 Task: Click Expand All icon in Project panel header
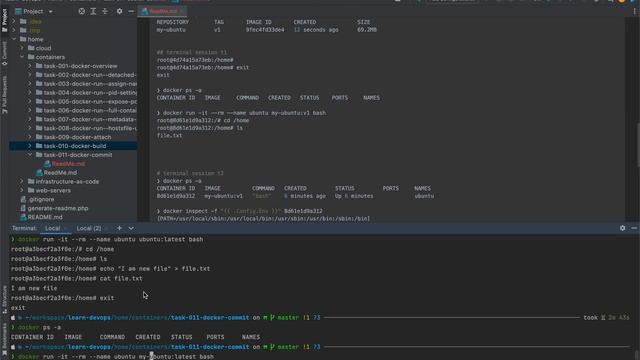click(93, 11)
